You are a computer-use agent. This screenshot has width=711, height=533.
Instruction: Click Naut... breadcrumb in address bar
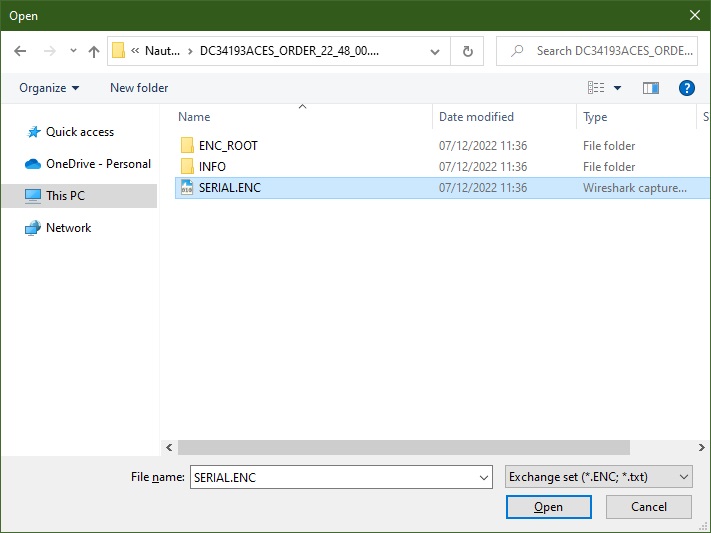[162, 51]
